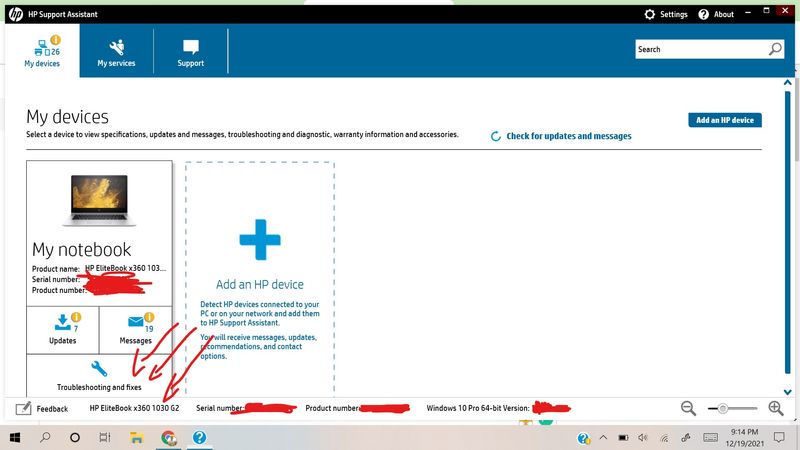This screenshot has height=450, width=800.
Task: Click the Feedback button
Action: pyautogui.click(x=42, y=409)
